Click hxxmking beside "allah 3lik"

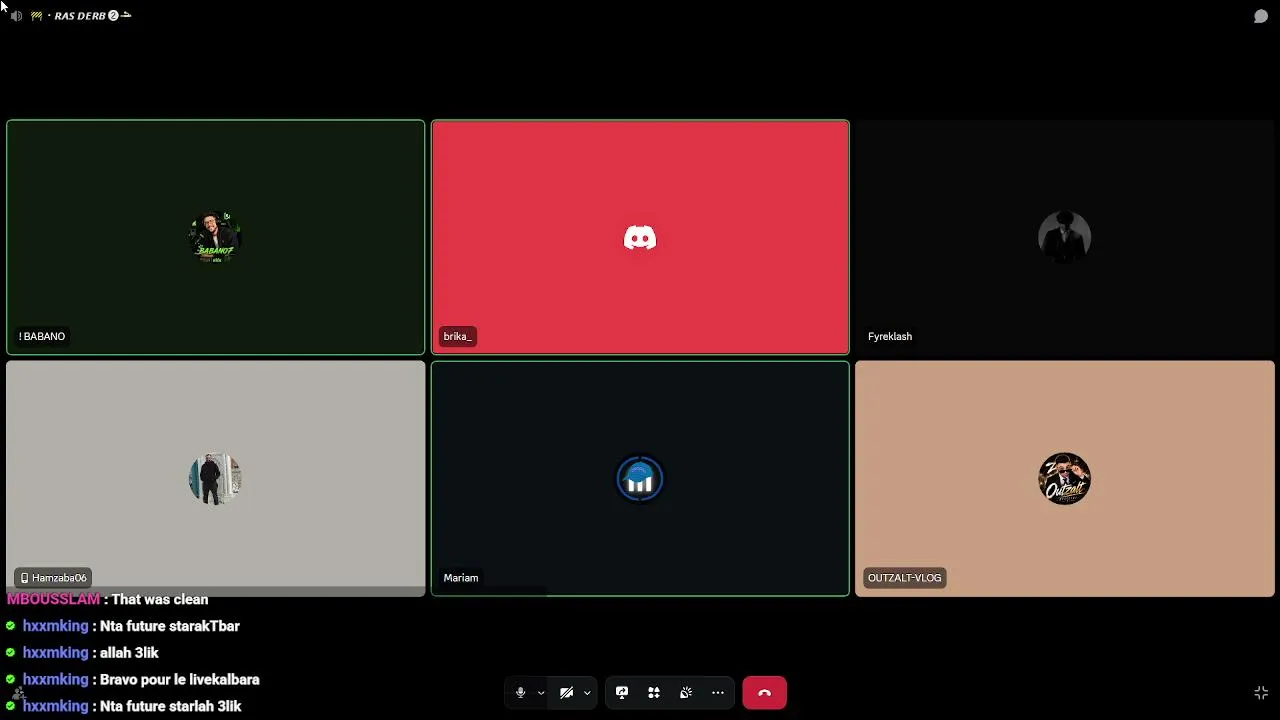[56, 653]
